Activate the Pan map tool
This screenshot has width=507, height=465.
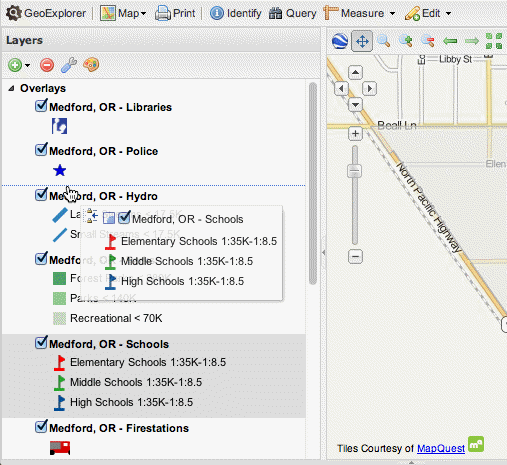click(362, 41)
